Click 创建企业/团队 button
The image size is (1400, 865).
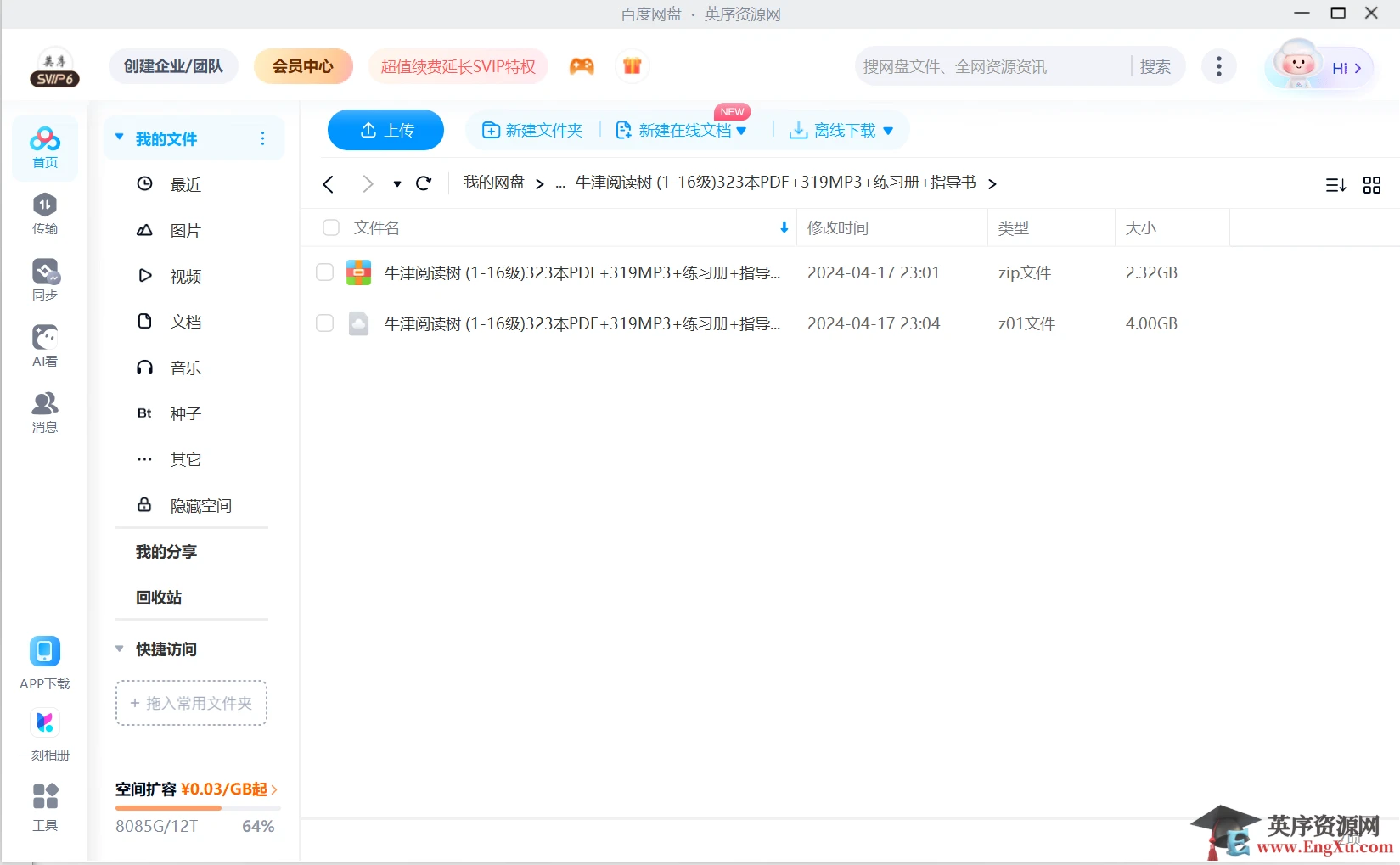(173, 66)
